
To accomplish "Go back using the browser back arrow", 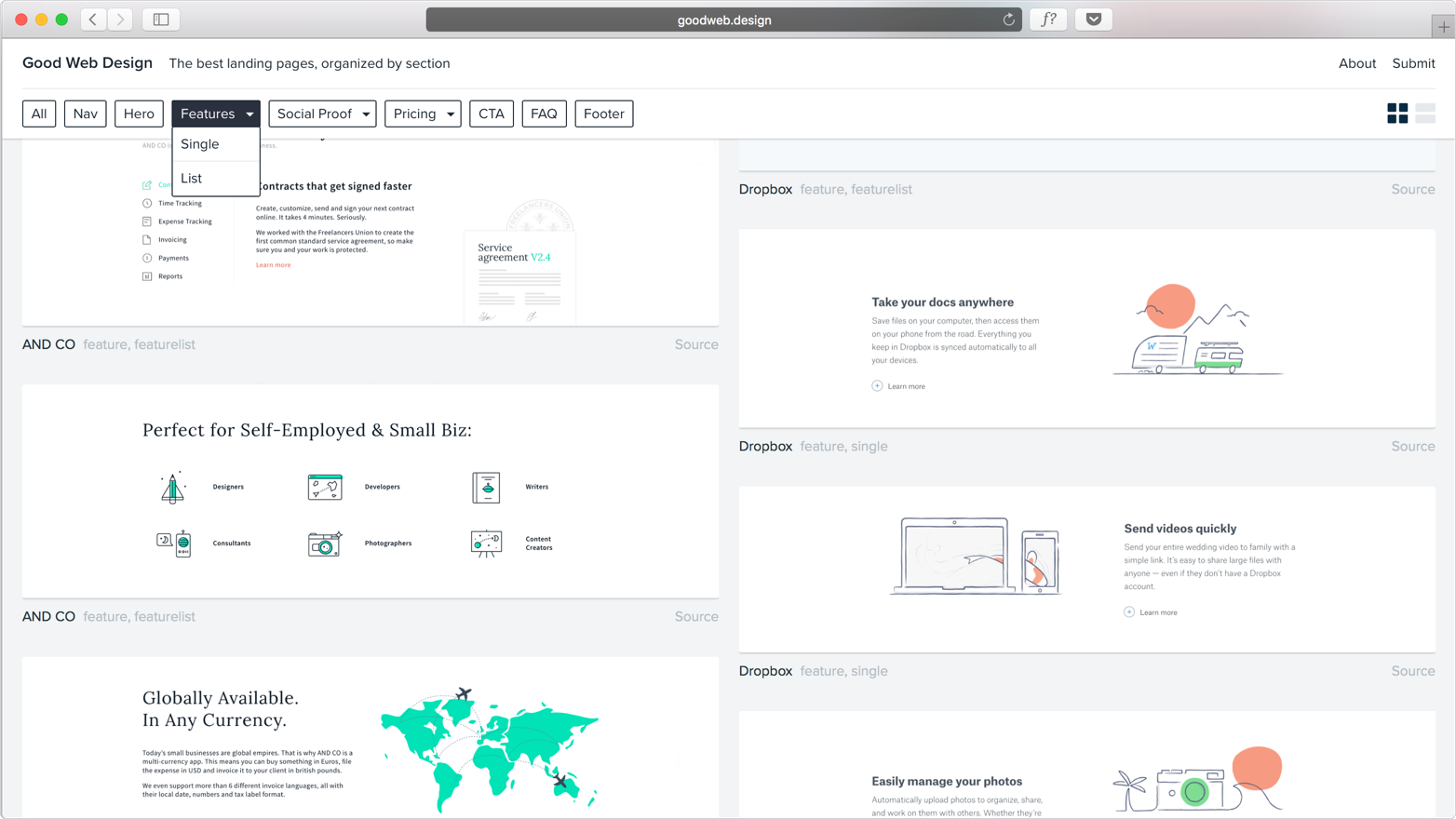I will [x=93, y=20].
